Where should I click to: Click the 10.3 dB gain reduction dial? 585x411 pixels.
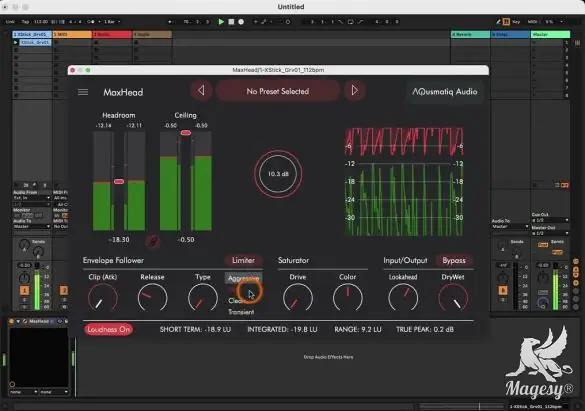click(278, 174)
